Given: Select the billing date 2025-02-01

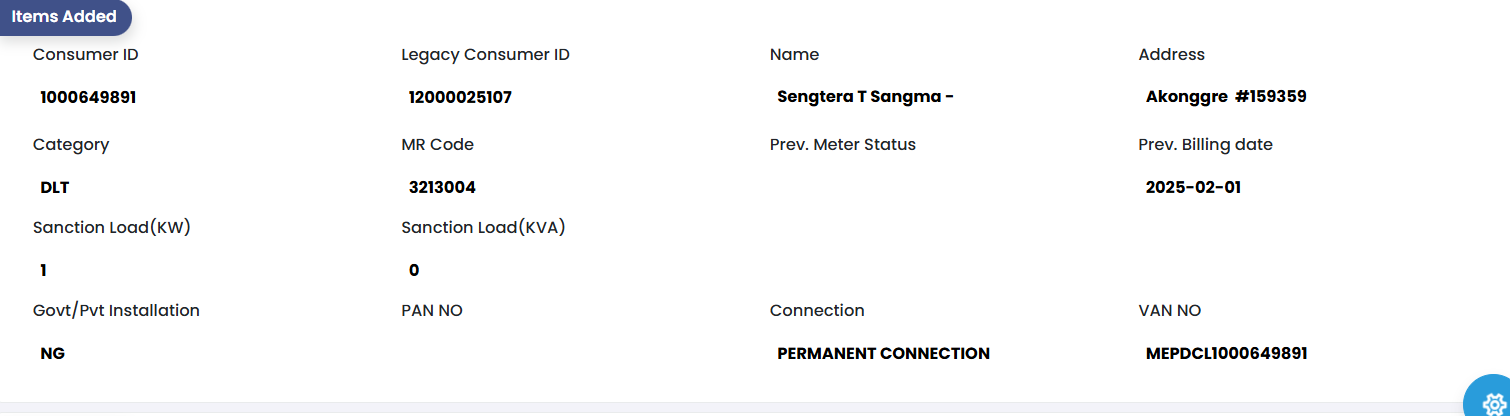Looking at the screenshot, I should click(1193, 187).
